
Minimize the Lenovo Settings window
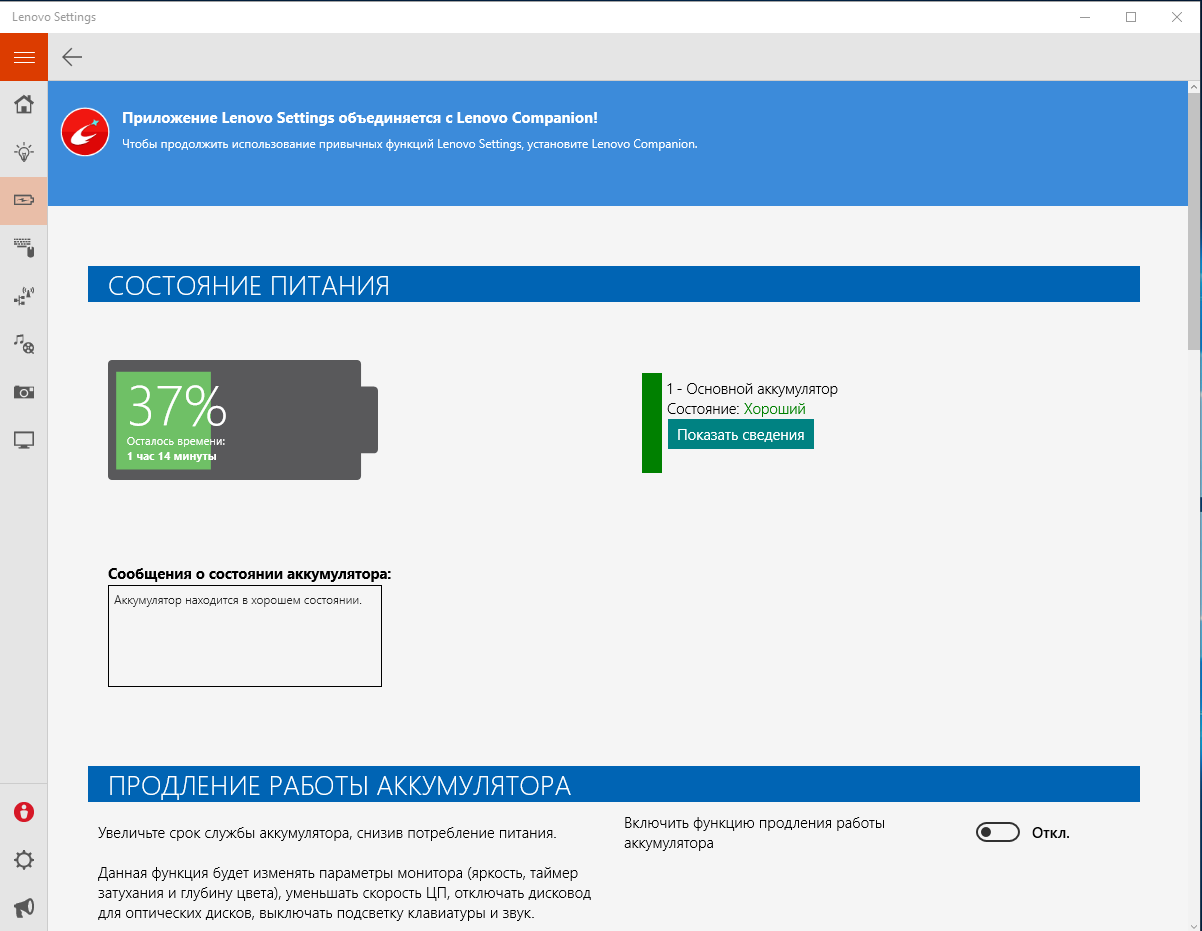click(1085, 16)
